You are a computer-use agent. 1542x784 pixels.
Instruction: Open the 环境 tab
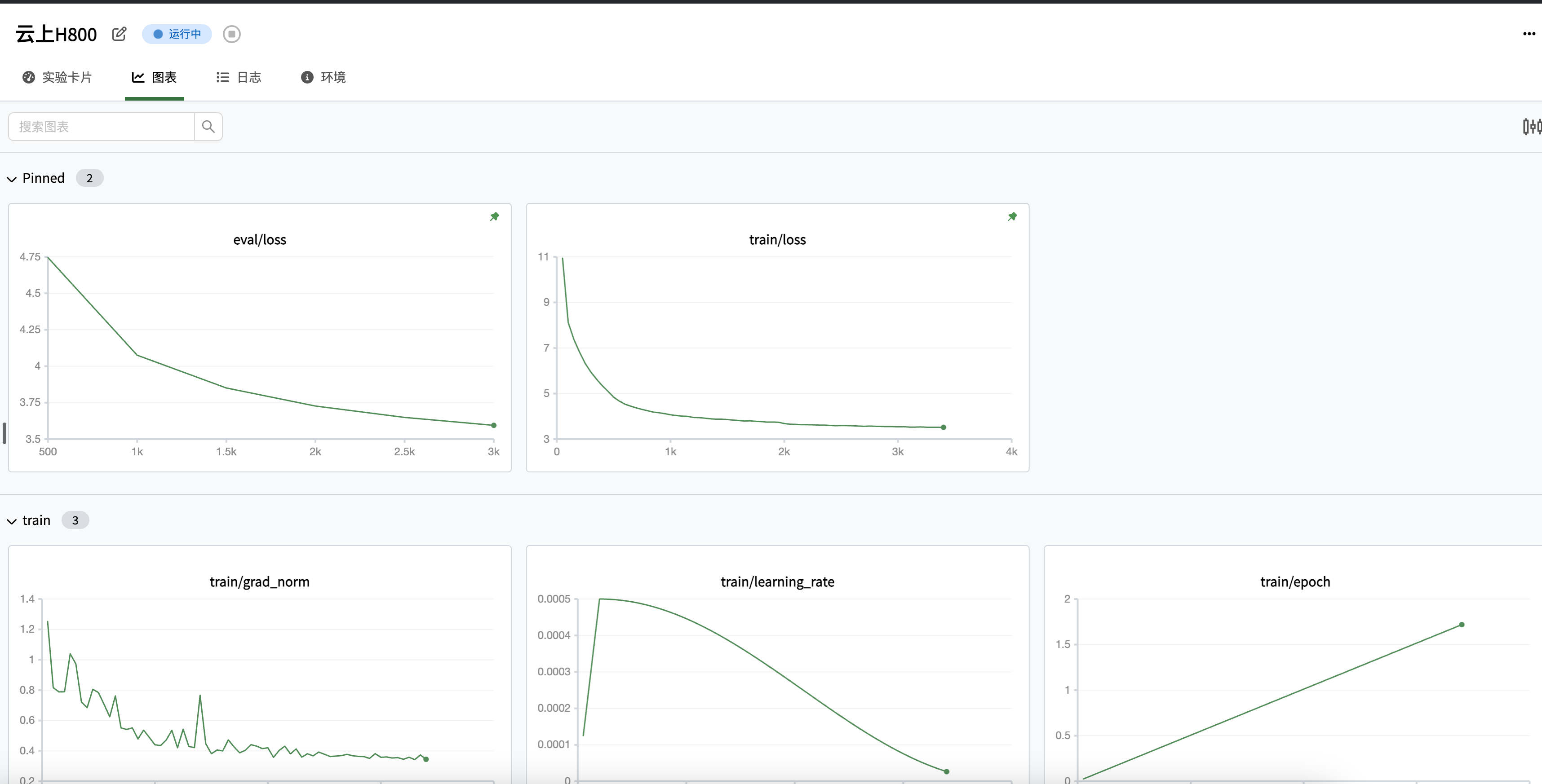323,77
